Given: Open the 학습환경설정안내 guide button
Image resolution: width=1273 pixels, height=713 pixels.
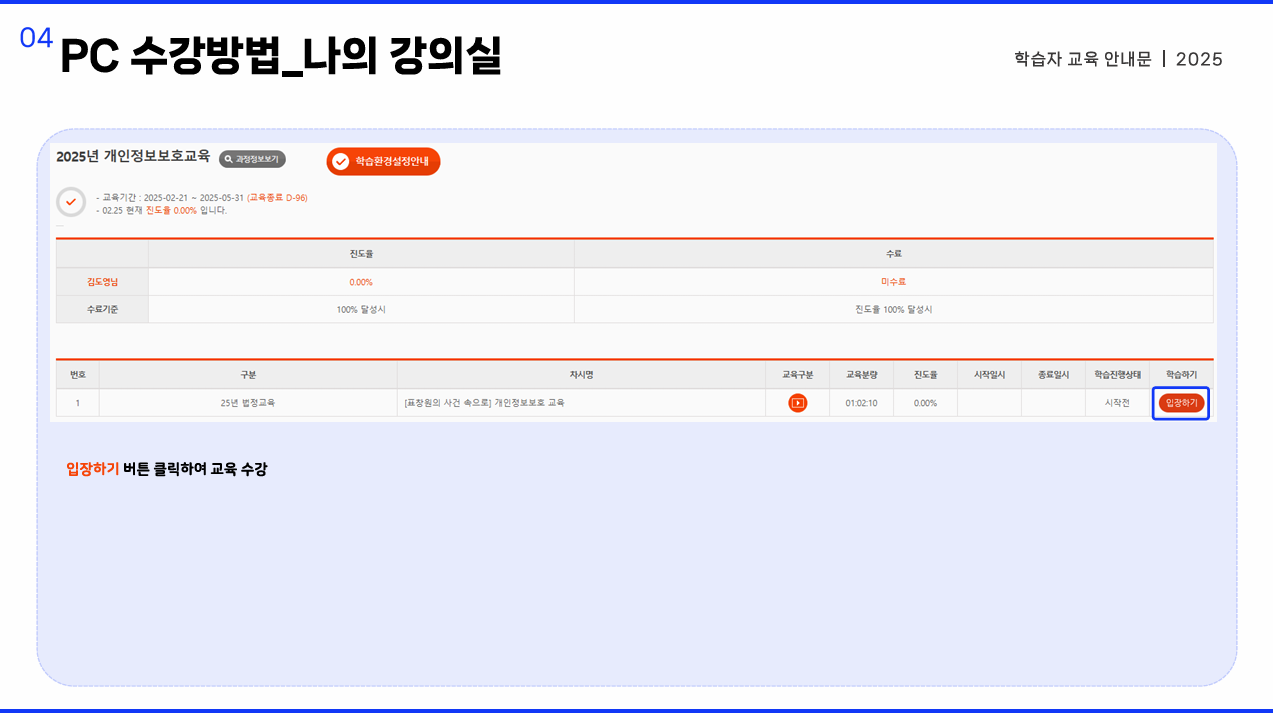Looking at the screenshot, I should (383, 161).
